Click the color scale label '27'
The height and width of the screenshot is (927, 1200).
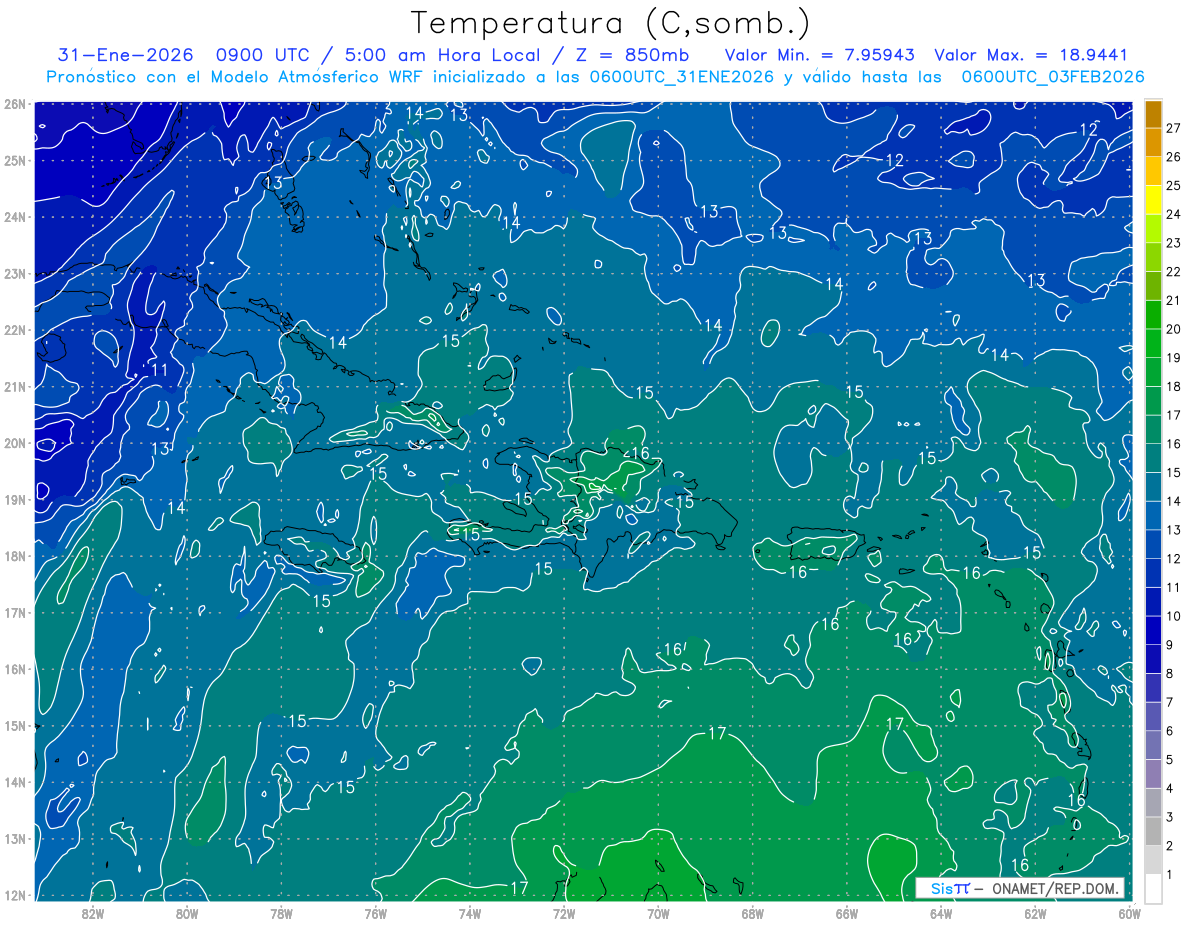(x=1173, y=128)
